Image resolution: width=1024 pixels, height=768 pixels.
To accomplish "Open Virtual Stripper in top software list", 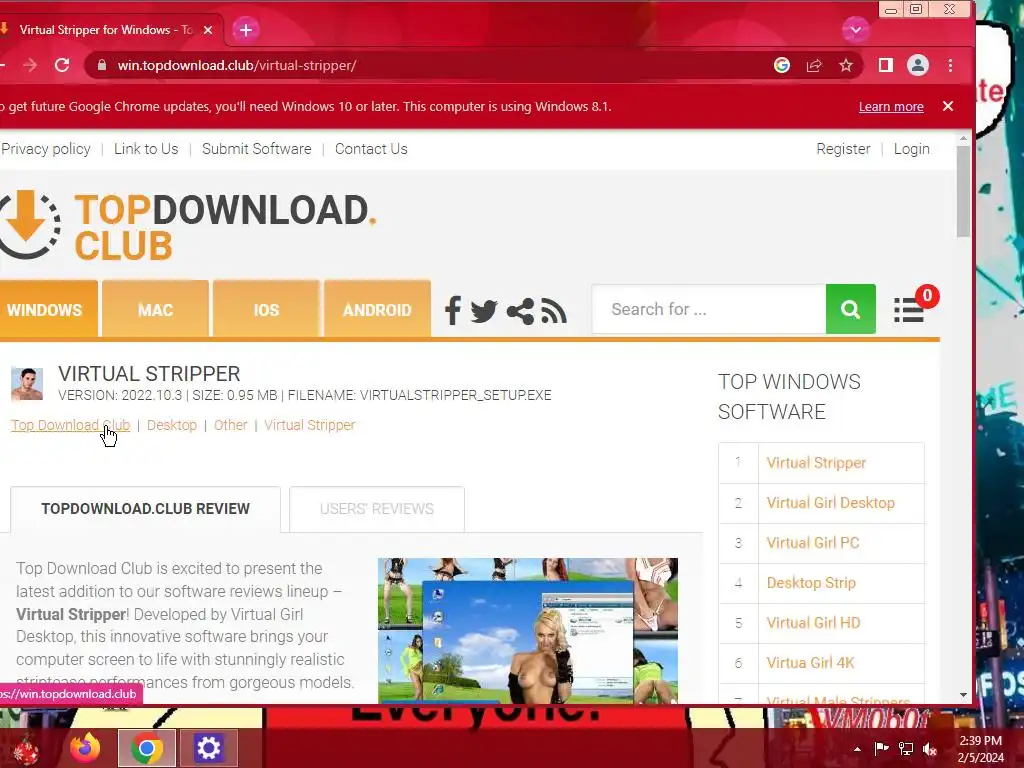I will pyautogui.click(x=816, y=463).
